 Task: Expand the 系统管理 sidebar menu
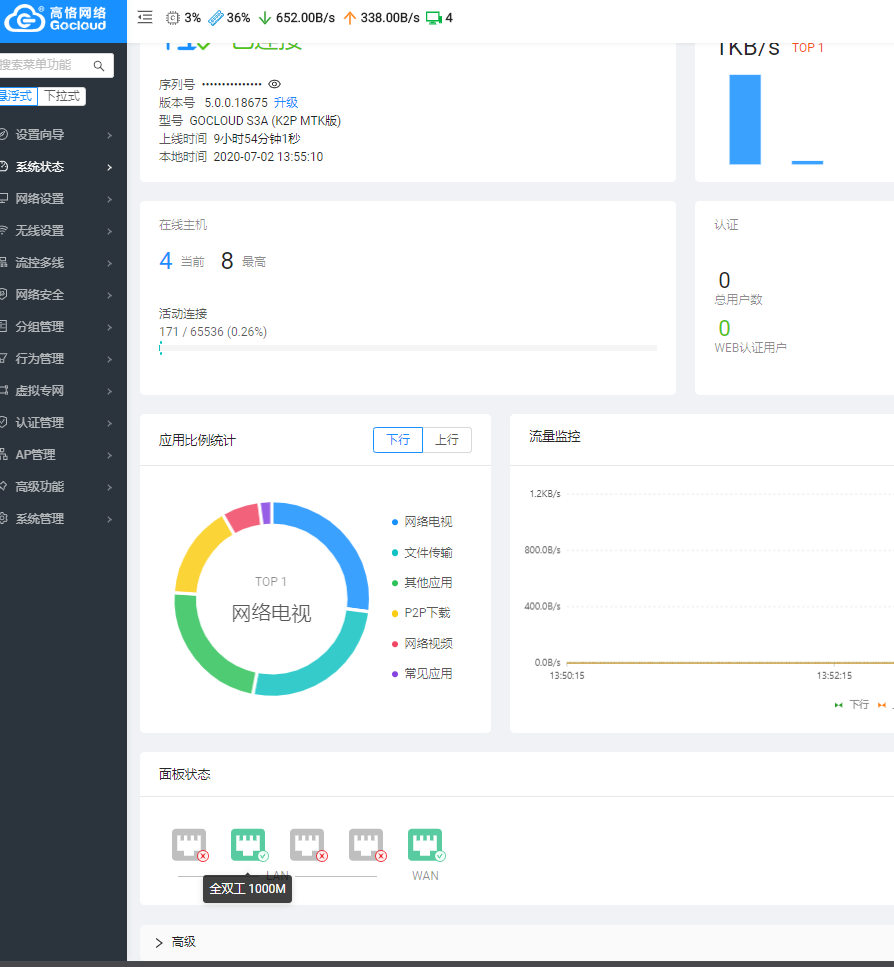pos(40,519)
